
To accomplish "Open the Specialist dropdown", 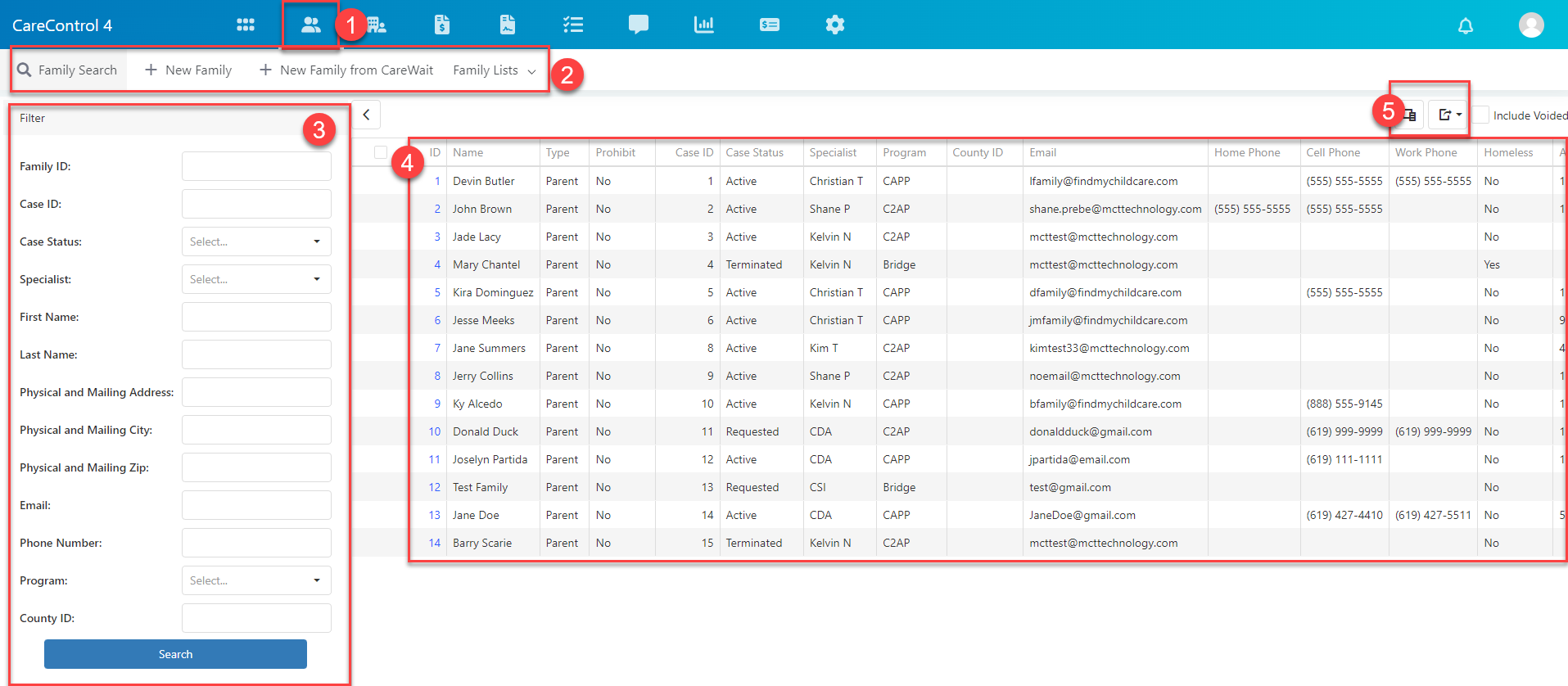I will (x=256, y=279).
